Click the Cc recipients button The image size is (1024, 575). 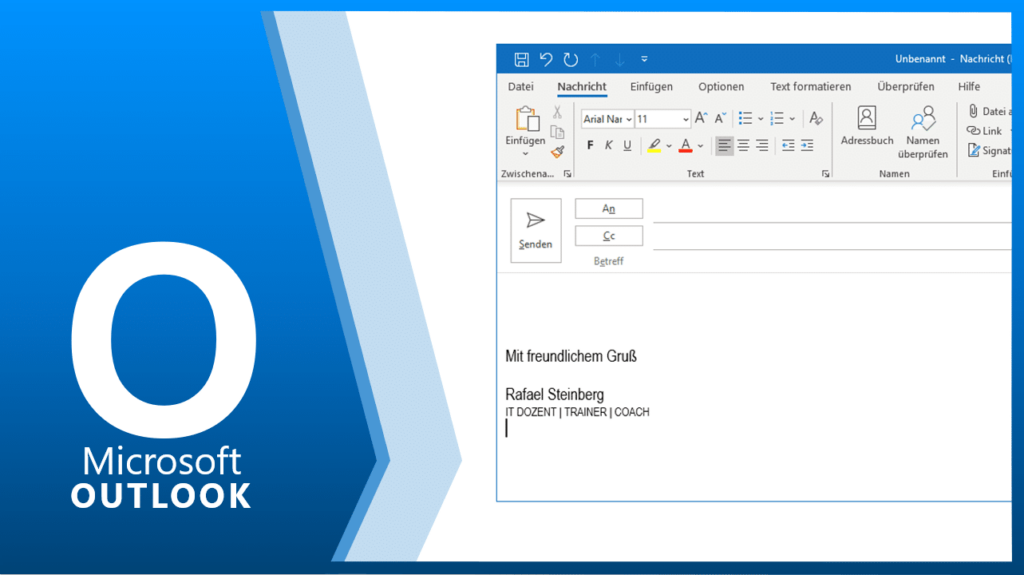[609, 236]
